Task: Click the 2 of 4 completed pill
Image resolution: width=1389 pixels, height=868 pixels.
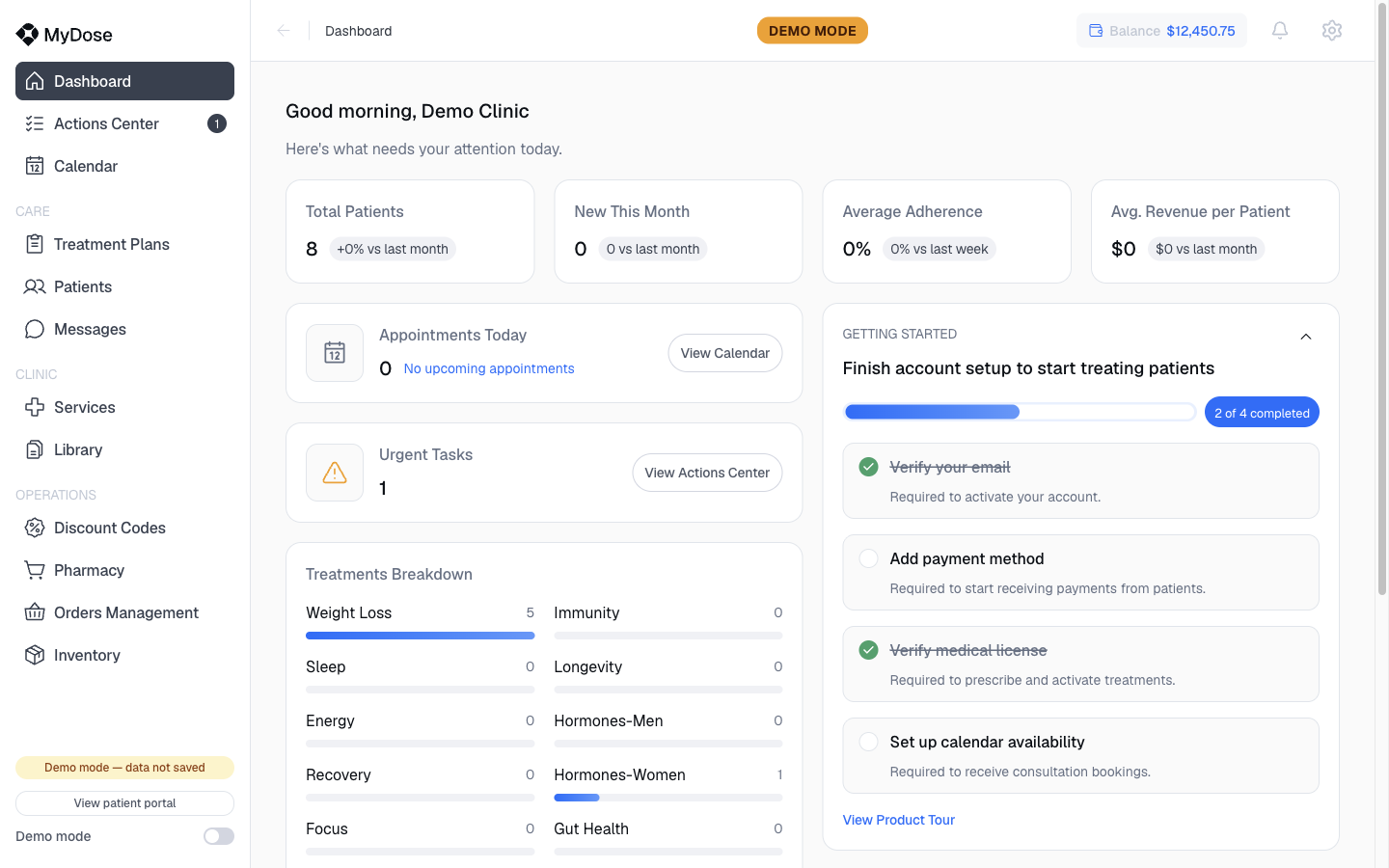Action: pyautogui.click(x=1262, y=413)
